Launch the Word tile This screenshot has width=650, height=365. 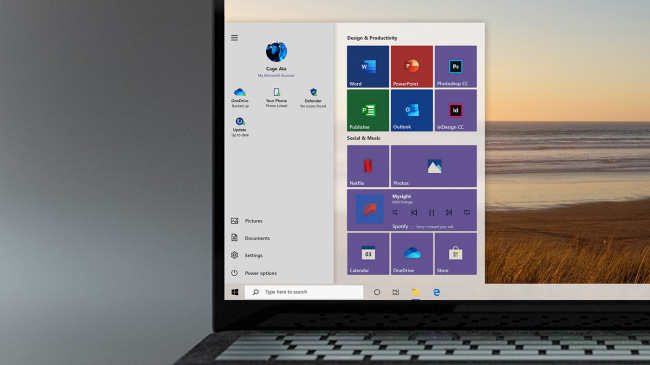368,66
